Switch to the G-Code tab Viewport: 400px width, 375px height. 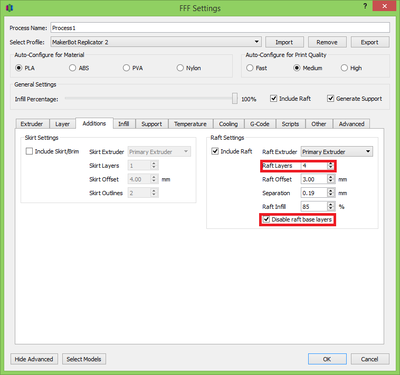click(260, 124)
